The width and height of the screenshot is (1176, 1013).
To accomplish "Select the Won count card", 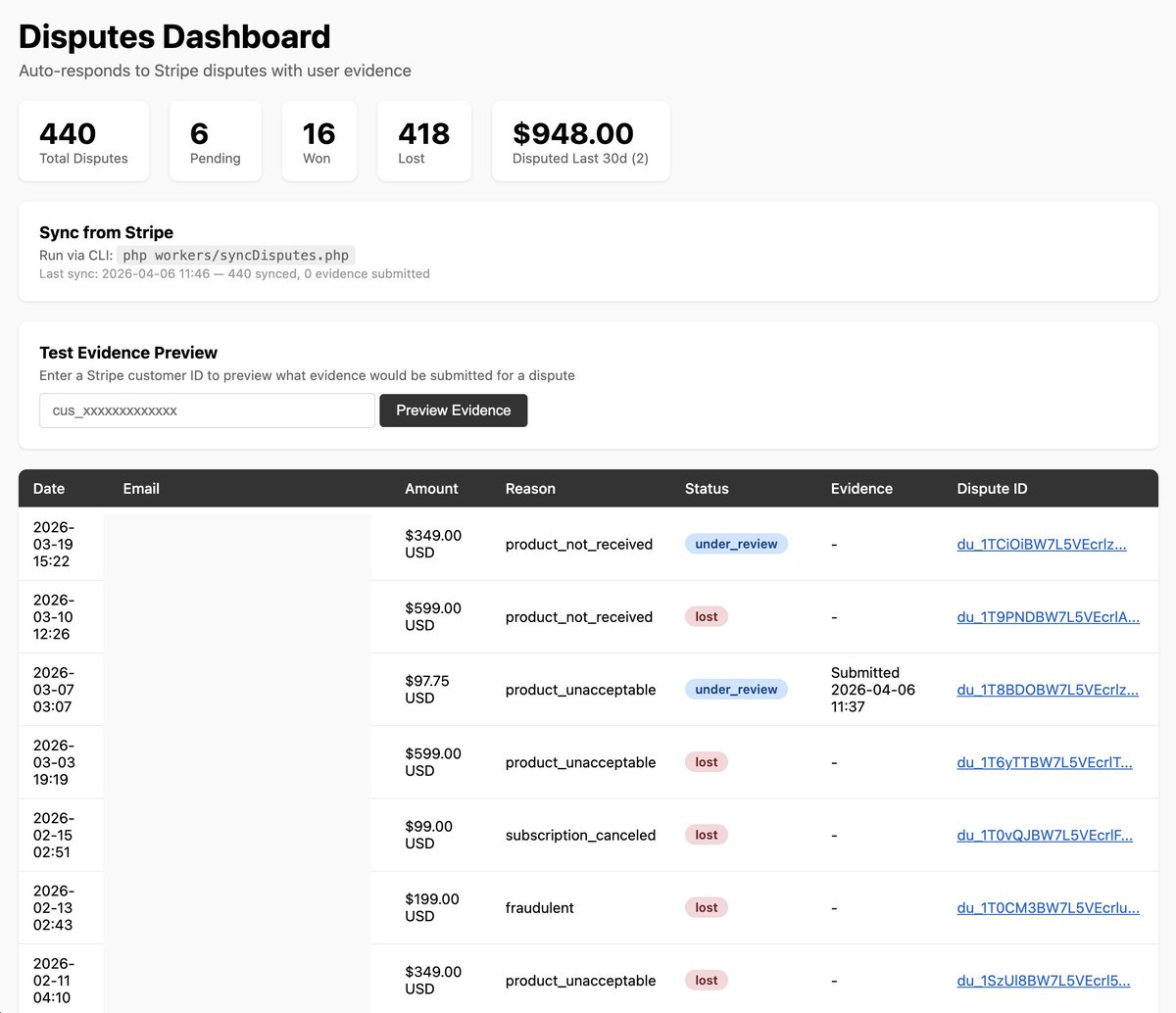I will (319, 141).
